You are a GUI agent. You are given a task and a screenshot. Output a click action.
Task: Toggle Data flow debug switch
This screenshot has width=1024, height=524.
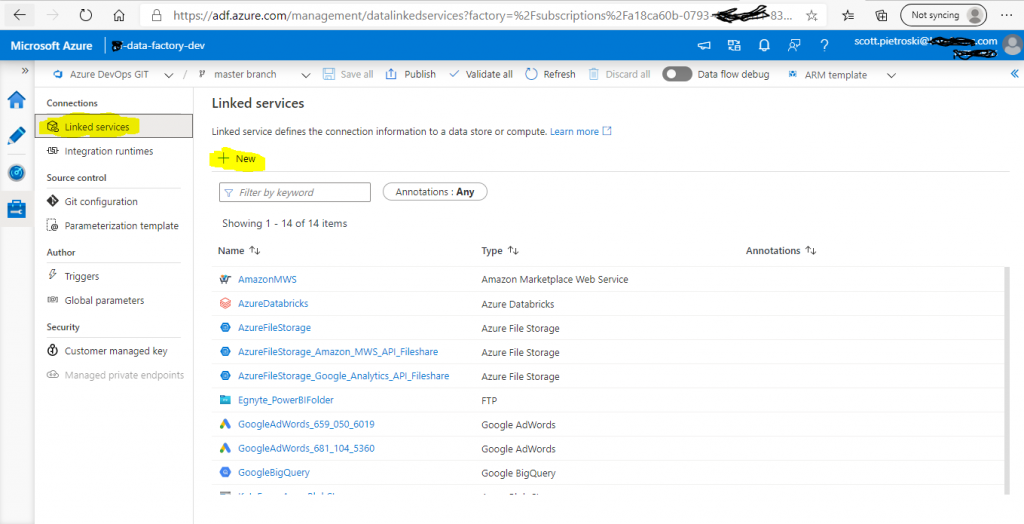677,74
